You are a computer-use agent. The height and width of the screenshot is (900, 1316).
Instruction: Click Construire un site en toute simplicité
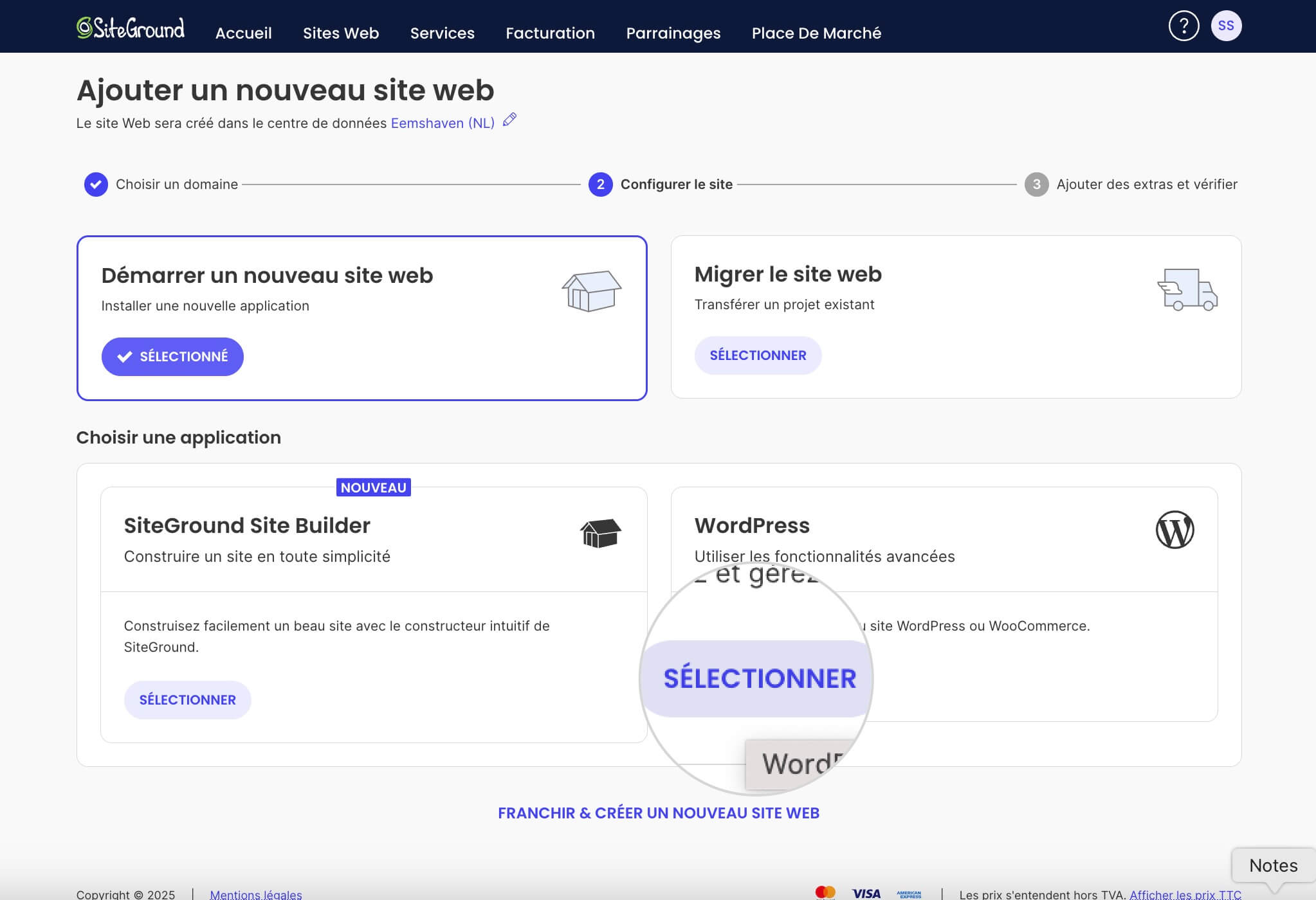257,557
